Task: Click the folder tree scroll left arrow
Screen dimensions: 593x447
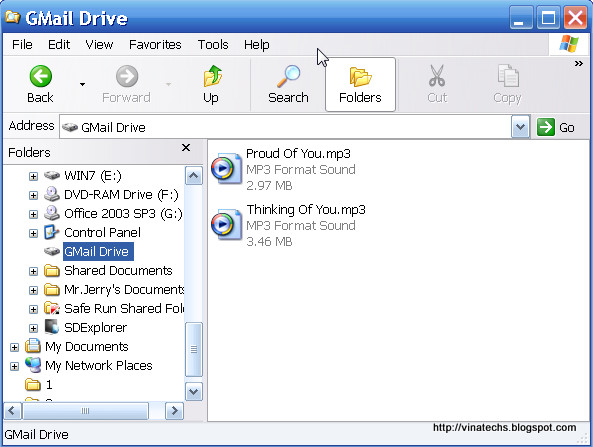Action: (x=12, y=411)
